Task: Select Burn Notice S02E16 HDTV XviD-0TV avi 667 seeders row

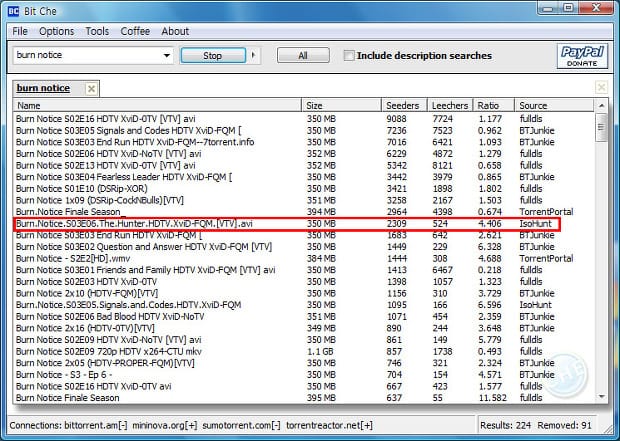Action: tap(304, 386)
